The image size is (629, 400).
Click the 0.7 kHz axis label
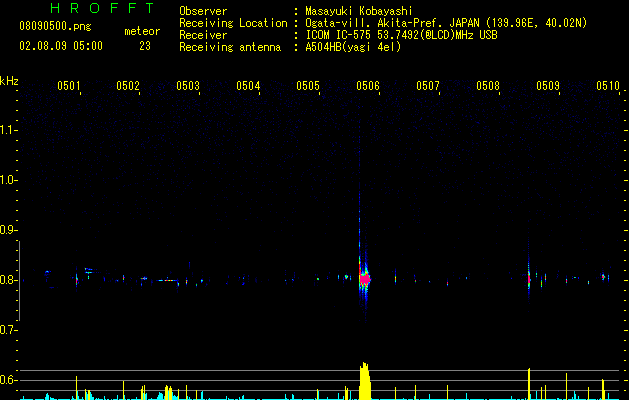pyautogui.click(x=8, y=330)
